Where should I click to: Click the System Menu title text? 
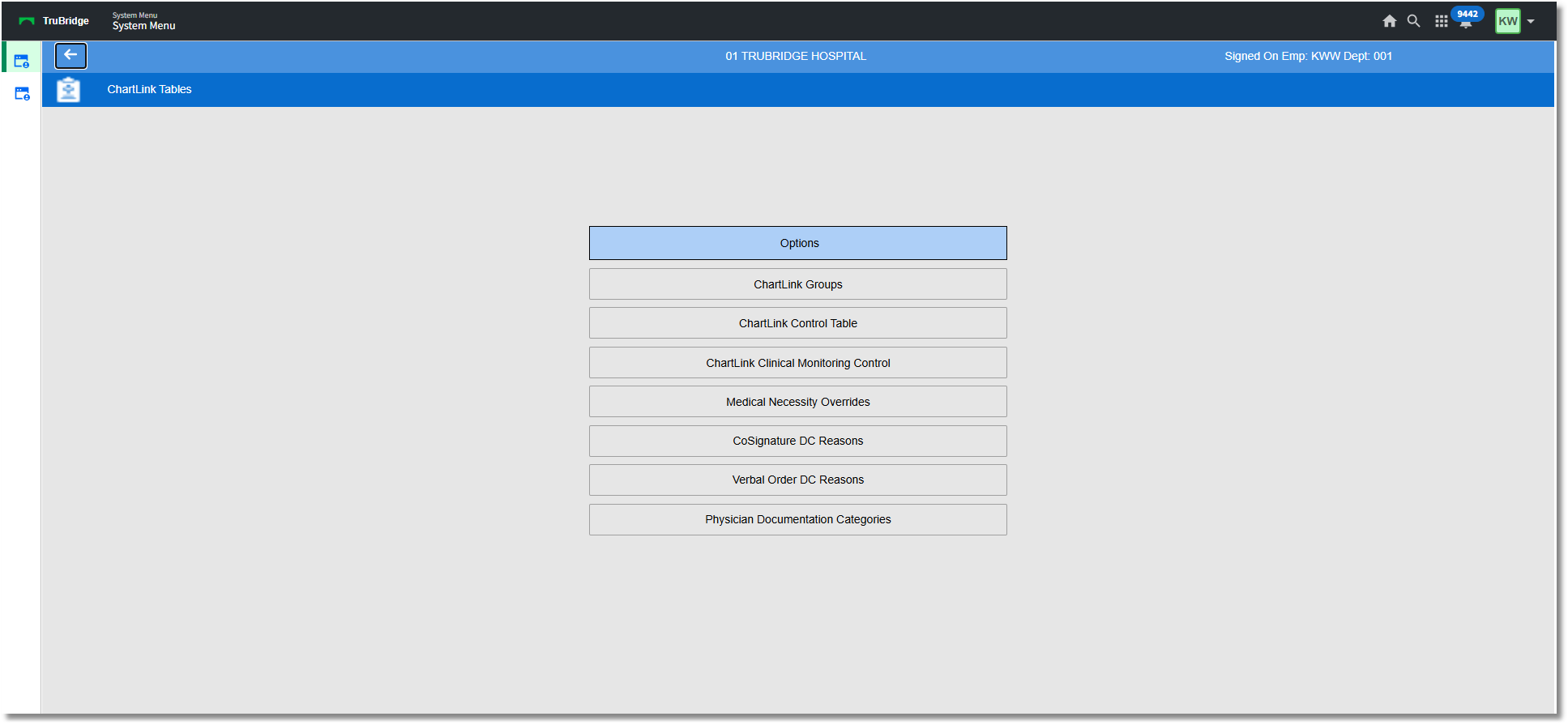click(x=143, y=26)
